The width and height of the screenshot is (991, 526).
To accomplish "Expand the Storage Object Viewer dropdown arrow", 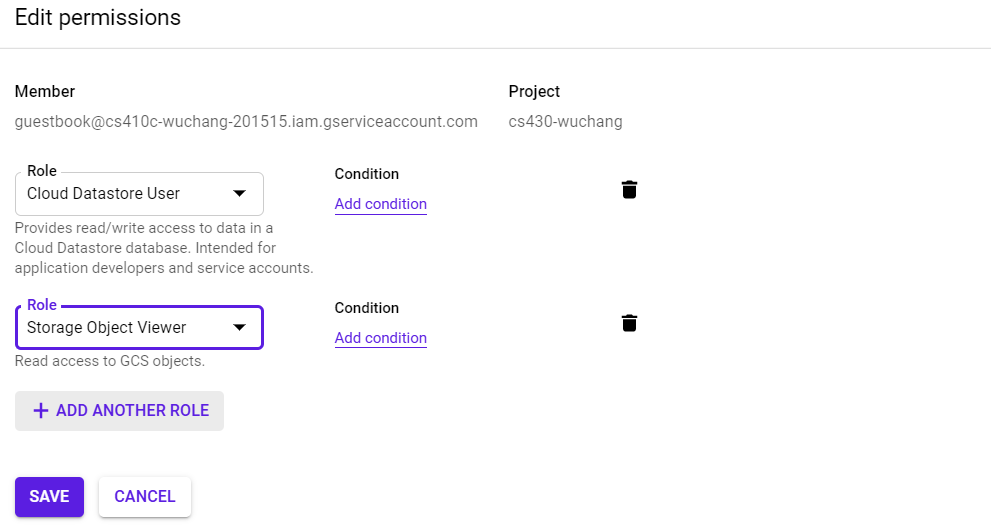I will (x=240, y=327).
